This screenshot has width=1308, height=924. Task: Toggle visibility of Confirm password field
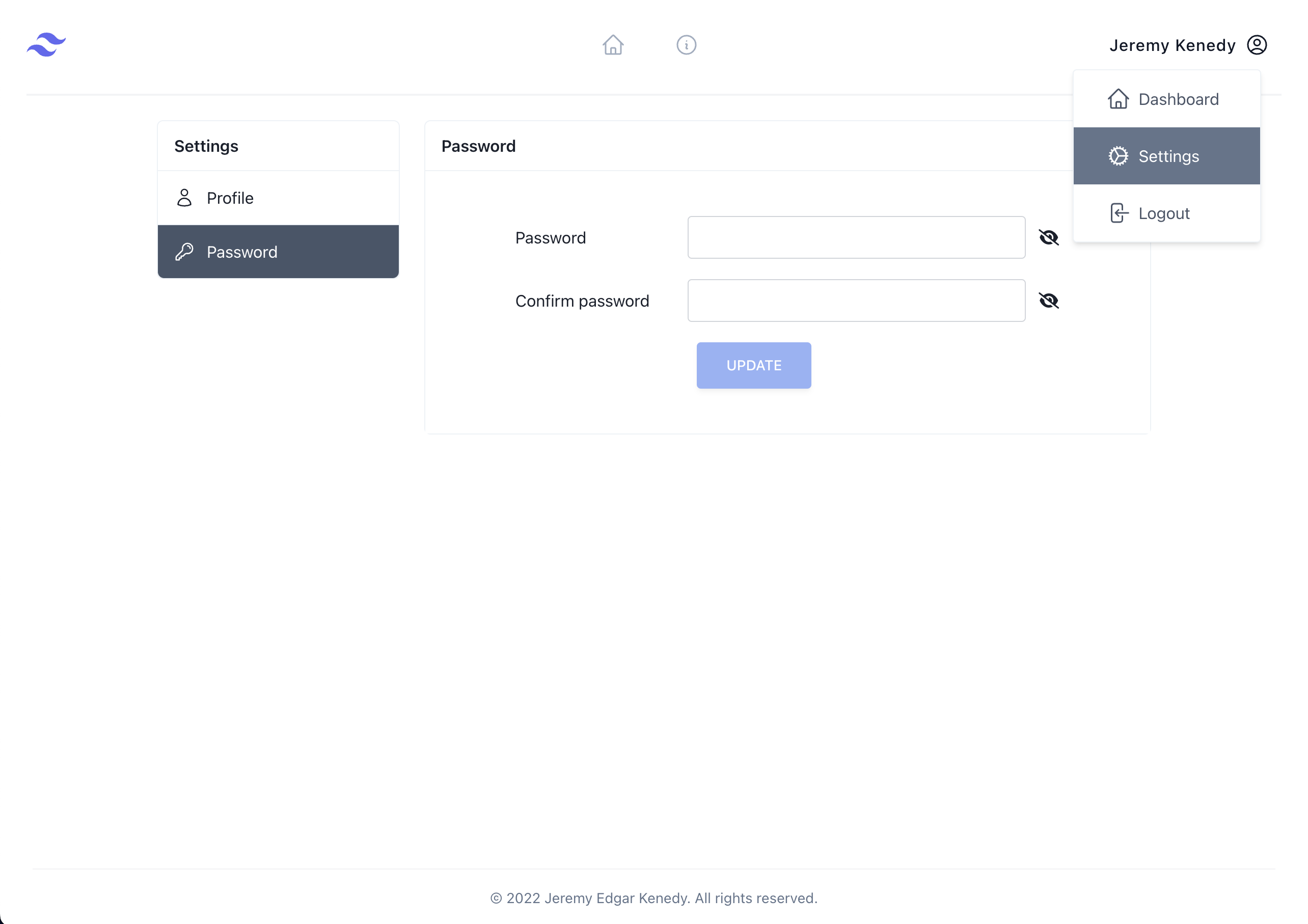(x=1048, y=301)
